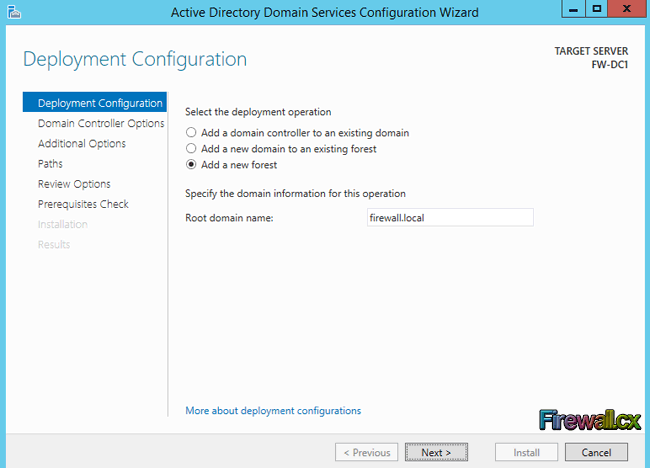The width and height of the screenshot is (650, 468).
Task: Click the Root domain name field
Action: [450, 218]
